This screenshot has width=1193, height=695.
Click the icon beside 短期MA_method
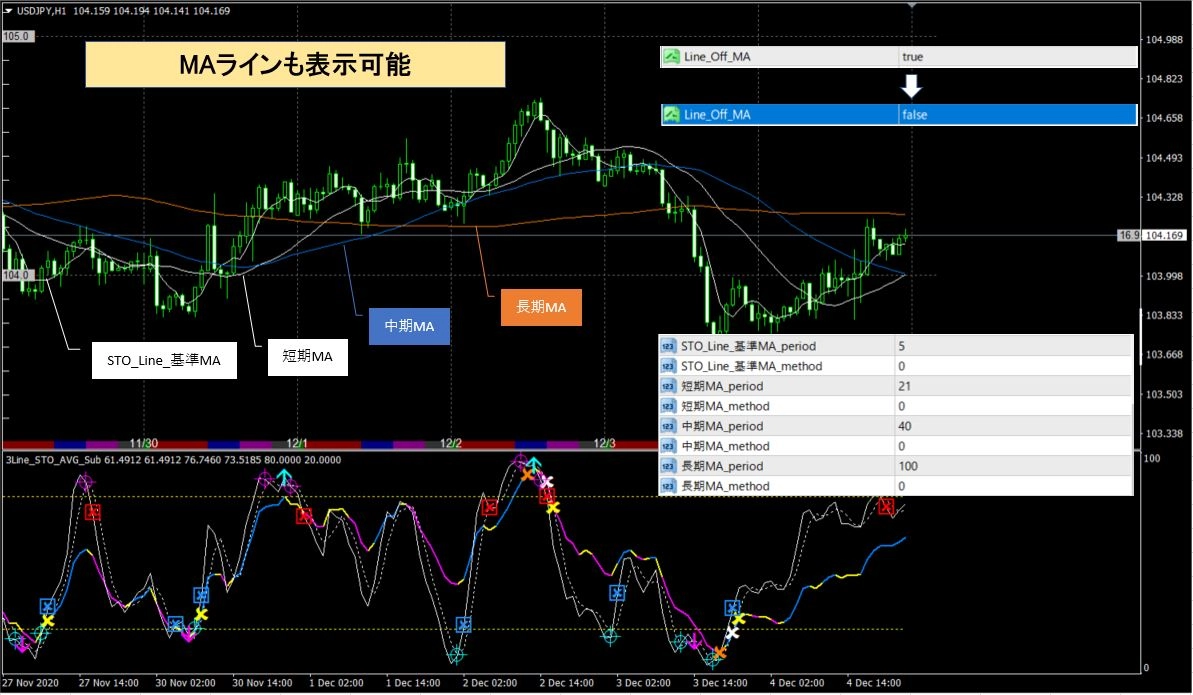[x=668, y=406]
